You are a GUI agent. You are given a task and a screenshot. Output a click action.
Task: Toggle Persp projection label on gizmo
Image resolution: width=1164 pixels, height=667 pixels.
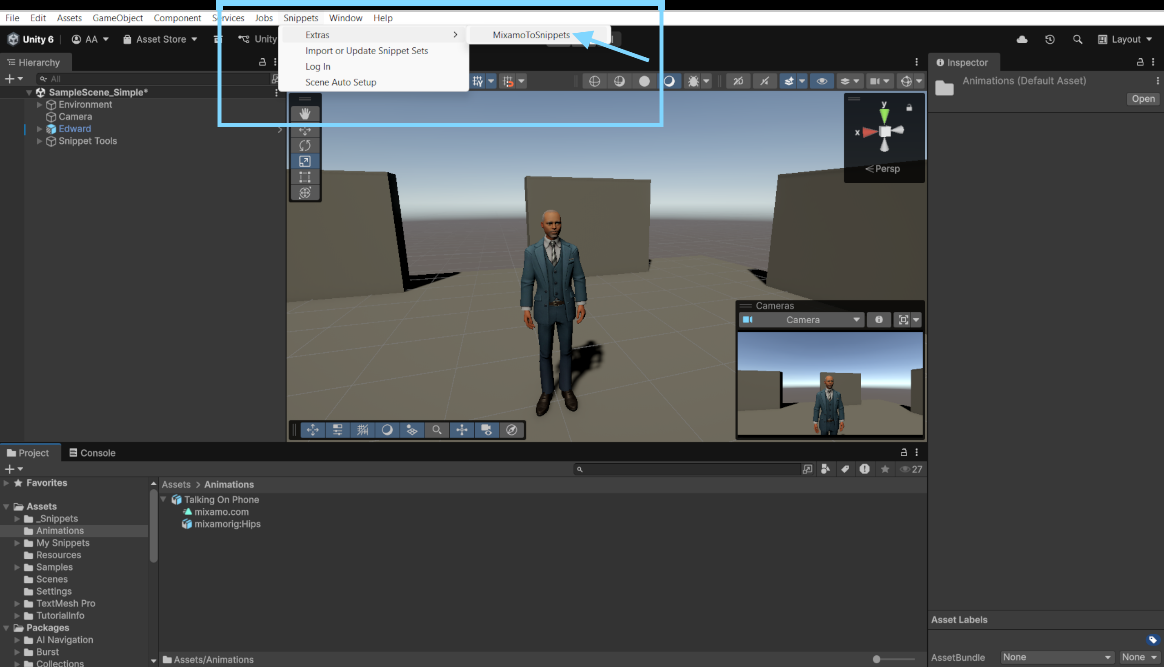click(x=883, y=169)
